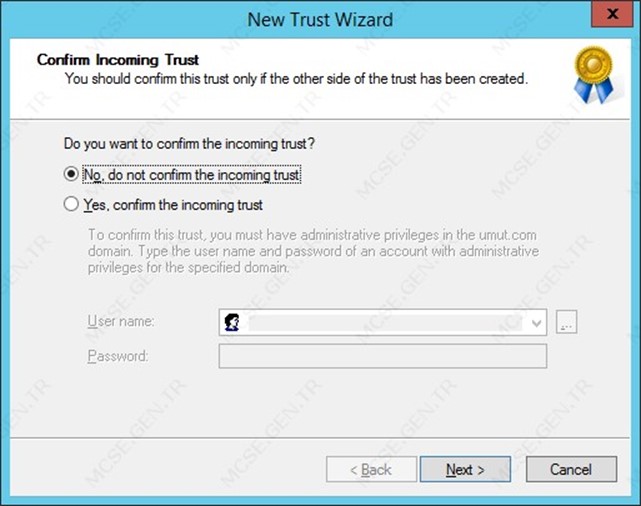Close the New Trust Wizard window
The width and height of the screenshot is (641, 506).
click(612, 14)
